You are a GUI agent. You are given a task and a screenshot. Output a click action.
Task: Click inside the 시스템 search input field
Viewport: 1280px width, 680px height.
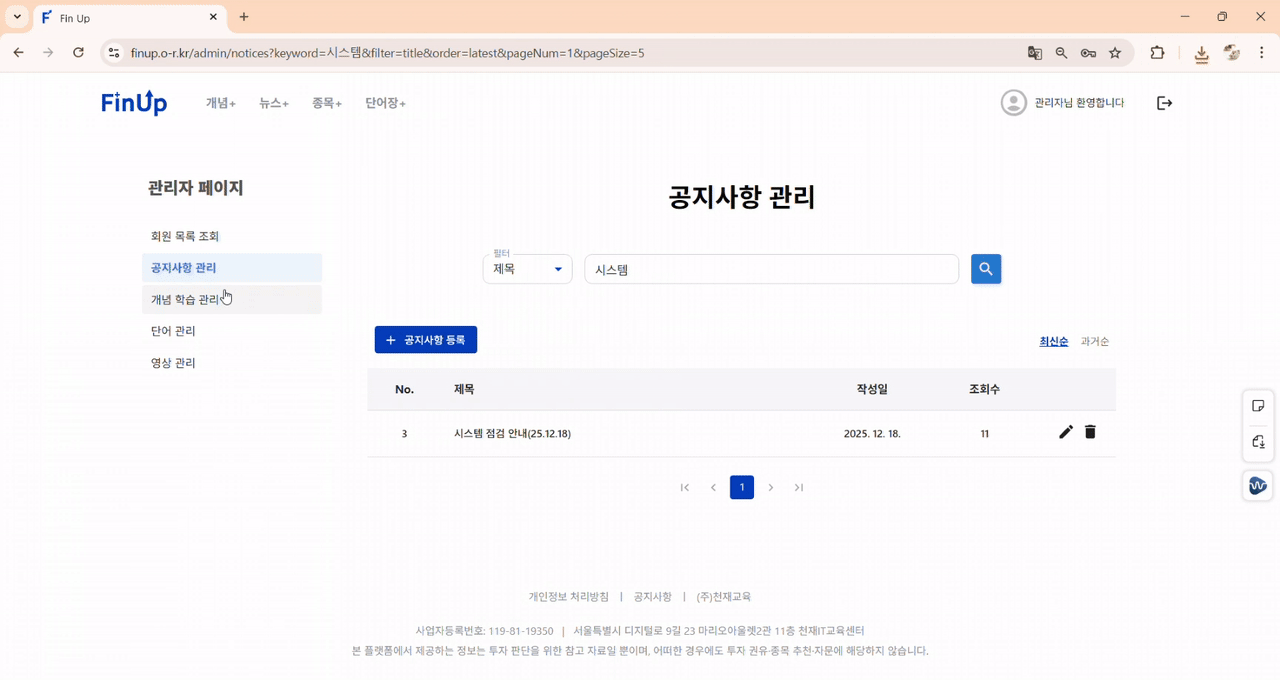click(770, 268)
